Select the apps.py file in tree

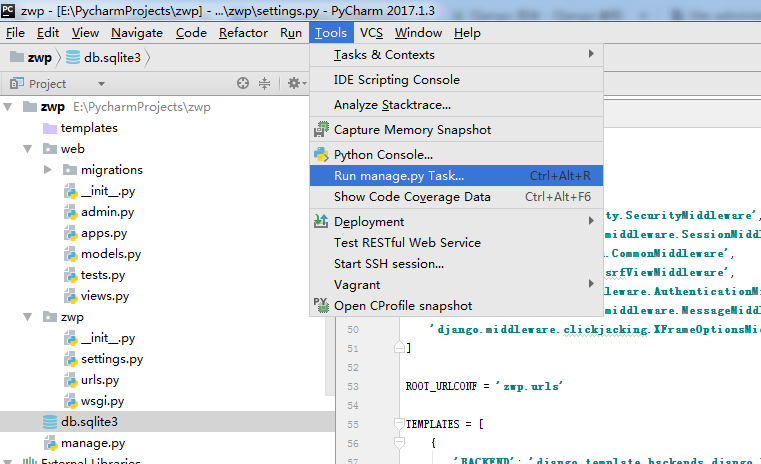click(x=104, y=233)
